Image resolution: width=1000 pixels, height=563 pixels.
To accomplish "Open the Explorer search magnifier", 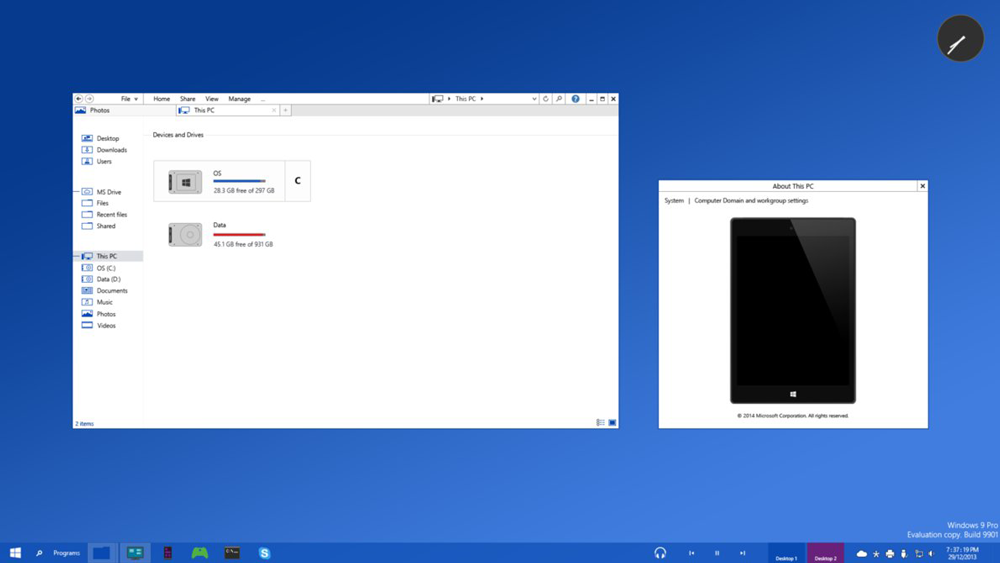I will [x=559, y=99].
